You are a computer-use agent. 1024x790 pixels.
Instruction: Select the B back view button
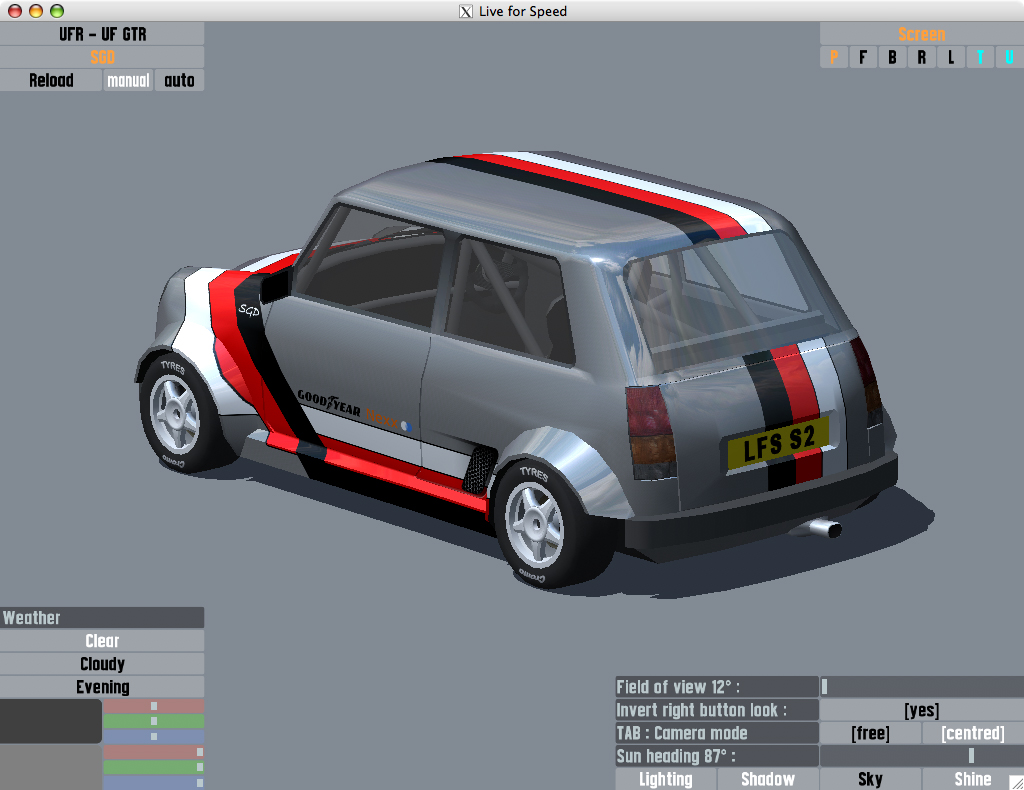pyautogui.click(x=892, y=57)
